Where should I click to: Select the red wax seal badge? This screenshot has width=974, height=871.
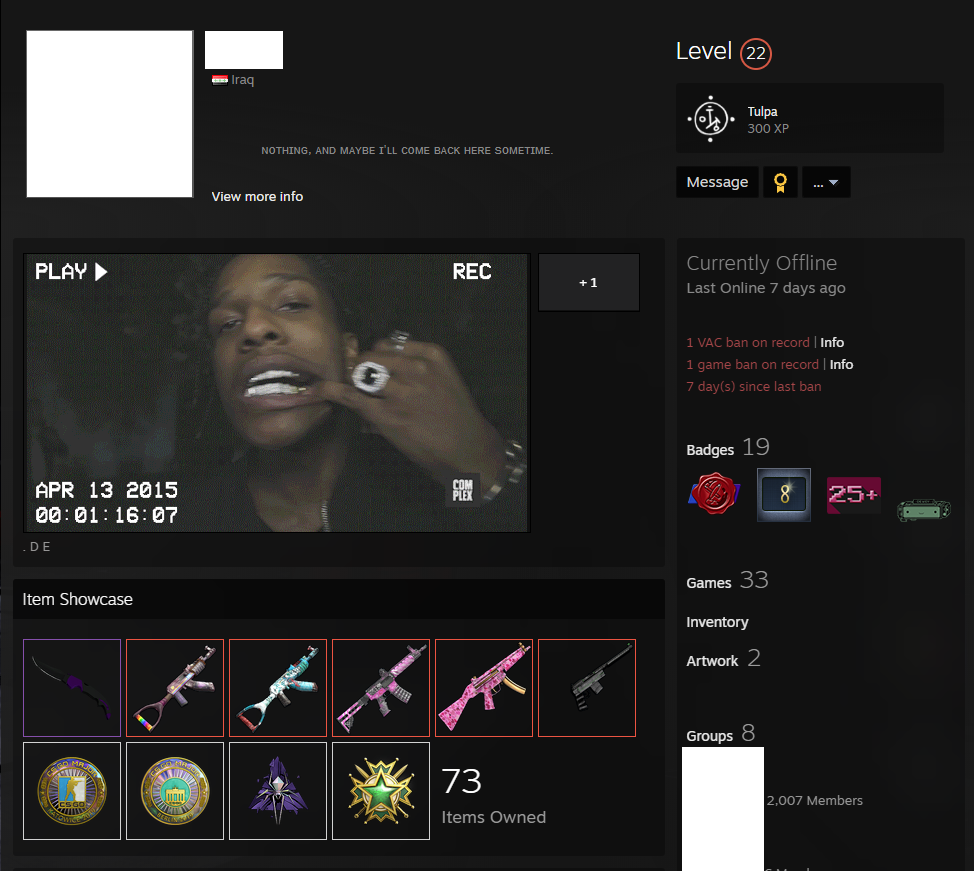[x=715, y=494]
